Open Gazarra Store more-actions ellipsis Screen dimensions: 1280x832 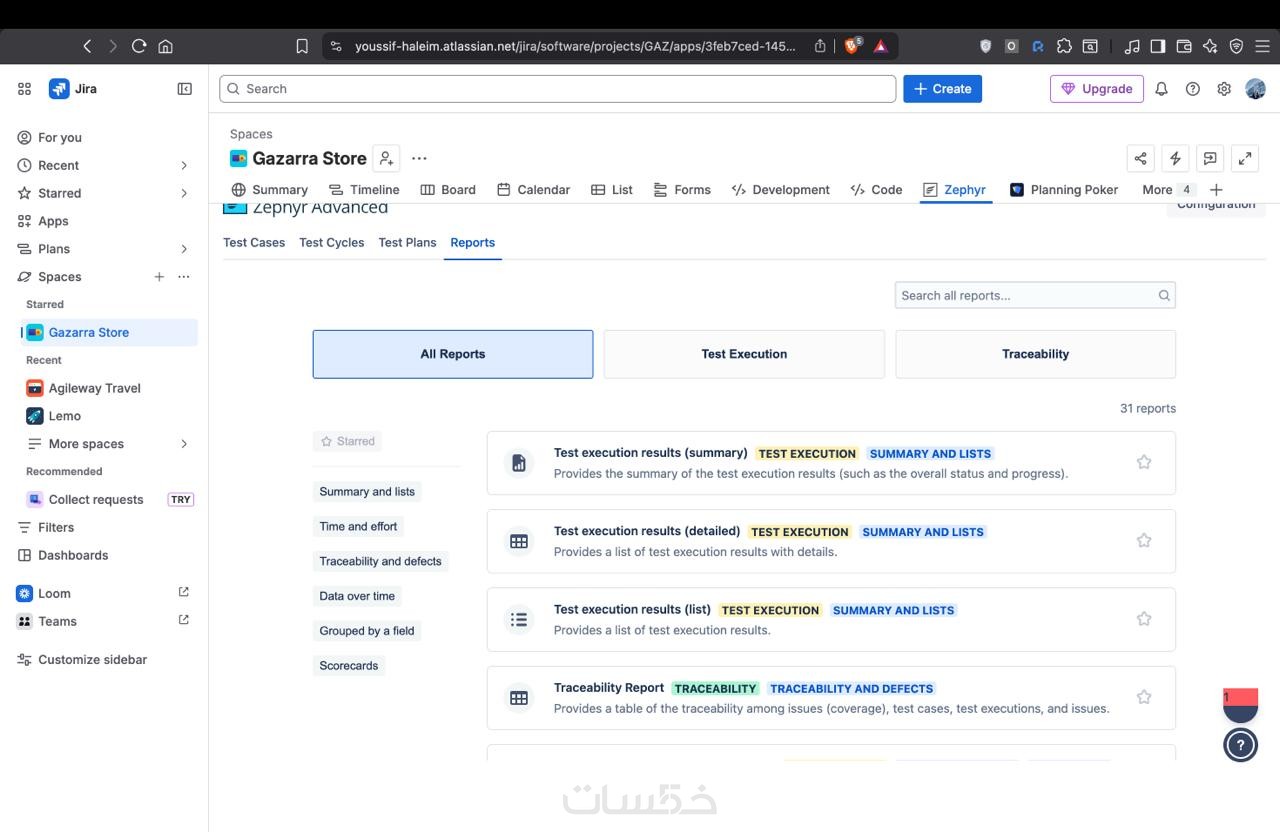coord(419,158)
